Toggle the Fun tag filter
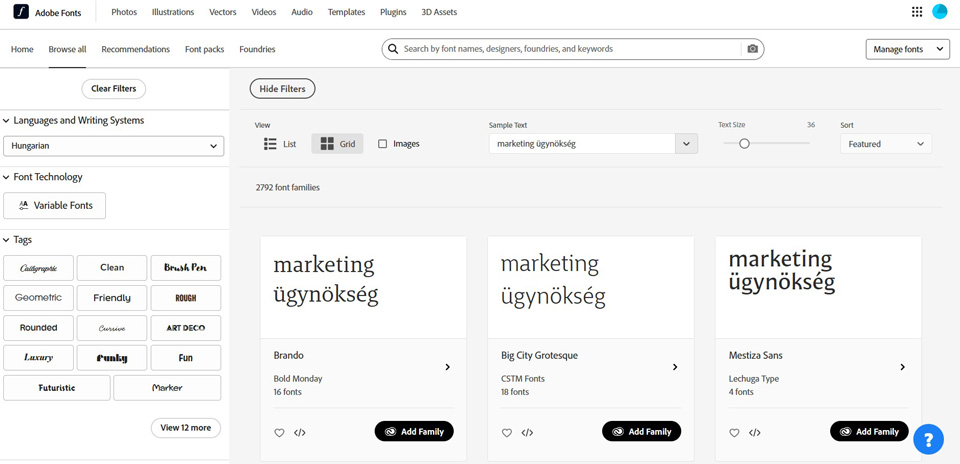960x464 pixels. (186, 358)
